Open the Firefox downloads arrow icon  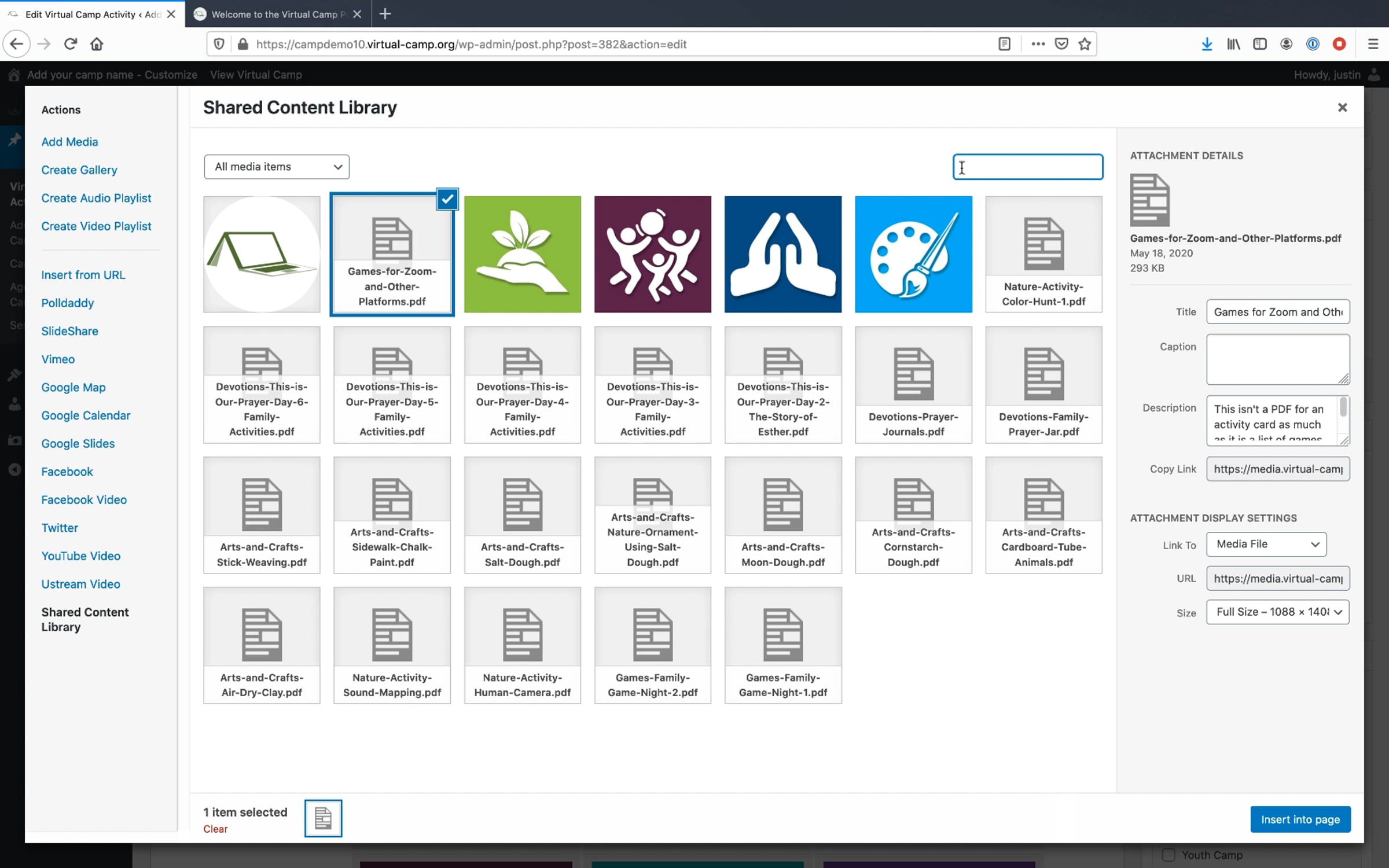pos(1207,44)
